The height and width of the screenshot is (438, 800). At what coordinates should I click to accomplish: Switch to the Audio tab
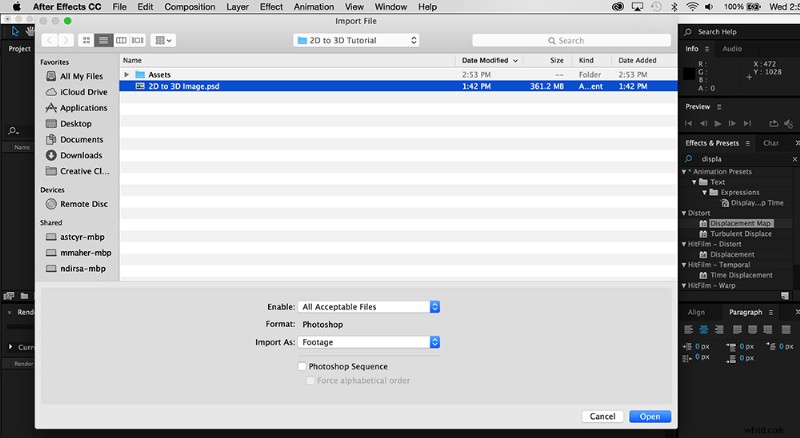pyautogui.click(x=732, y=48)
